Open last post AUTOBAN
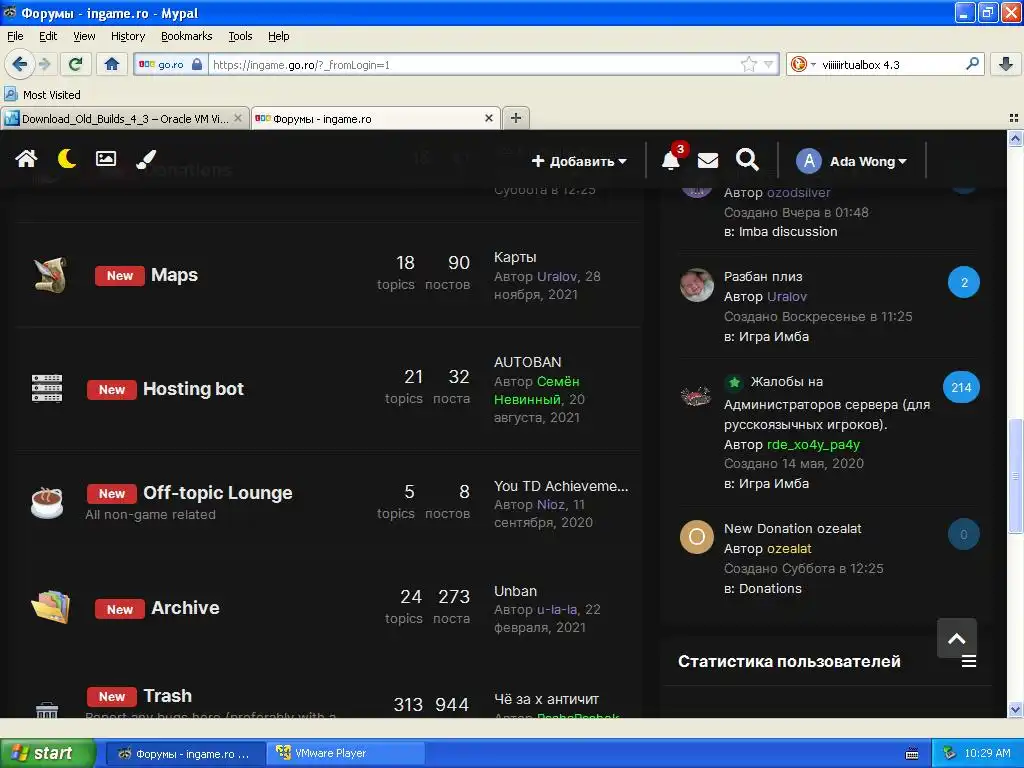The width and height of the screenshot is (1024, 768). pos(528,362)
